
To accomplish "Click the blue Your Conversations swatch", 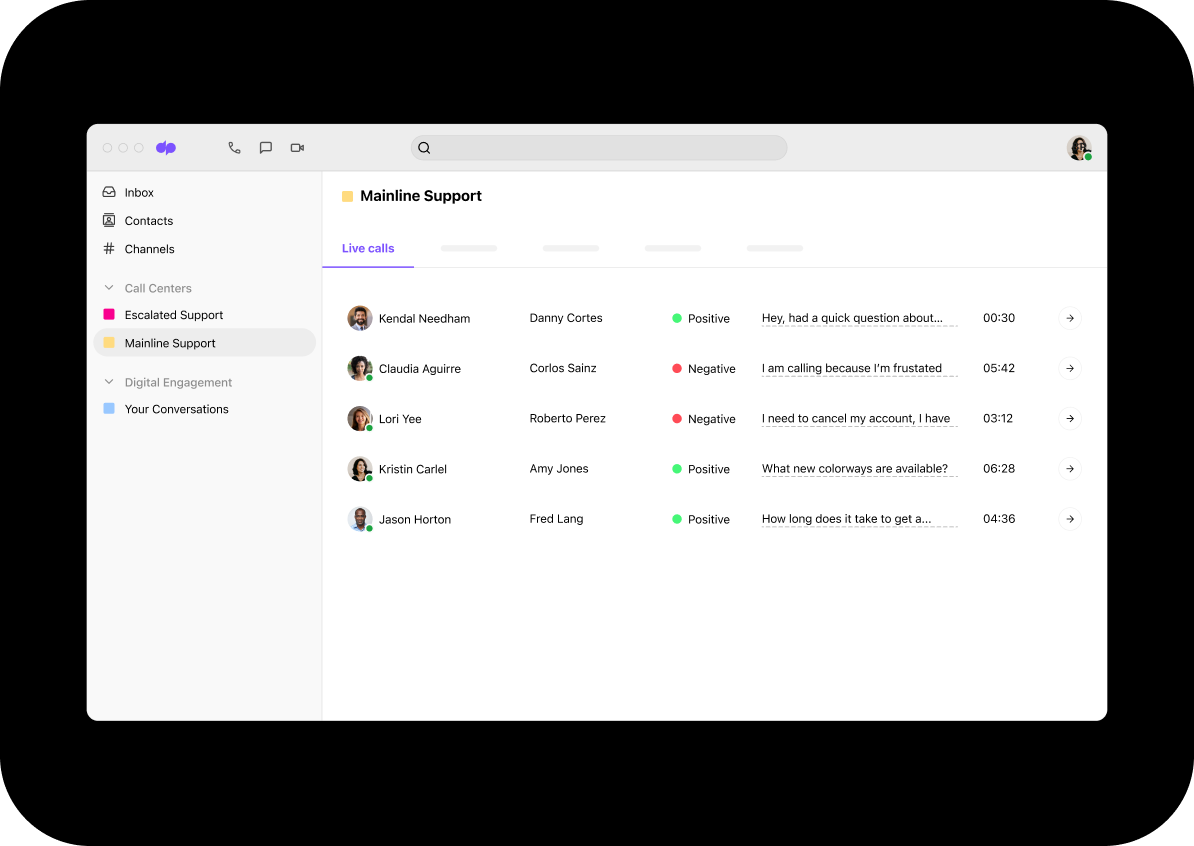I will click(109, 409).
